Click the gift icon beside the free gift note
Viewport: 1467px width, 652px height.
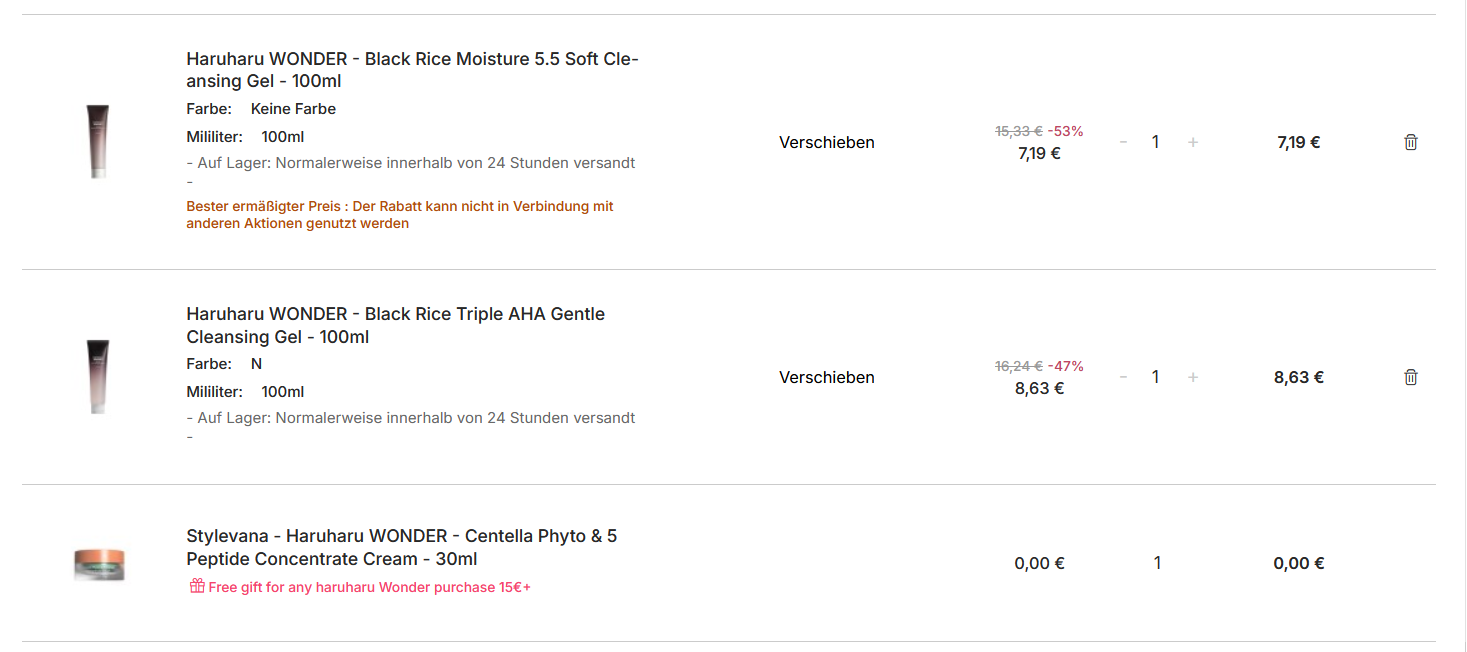pyautogui.click(x=197, y=586)
